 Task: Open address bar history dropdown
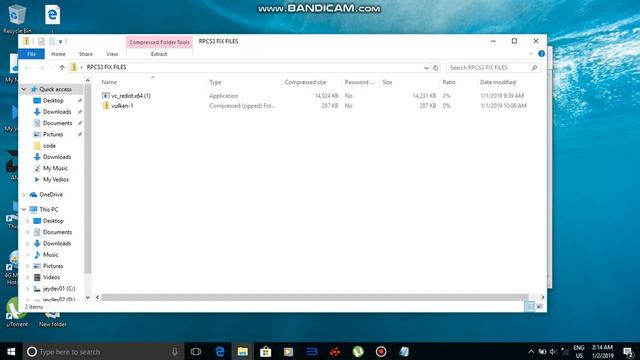pos(426,68)
